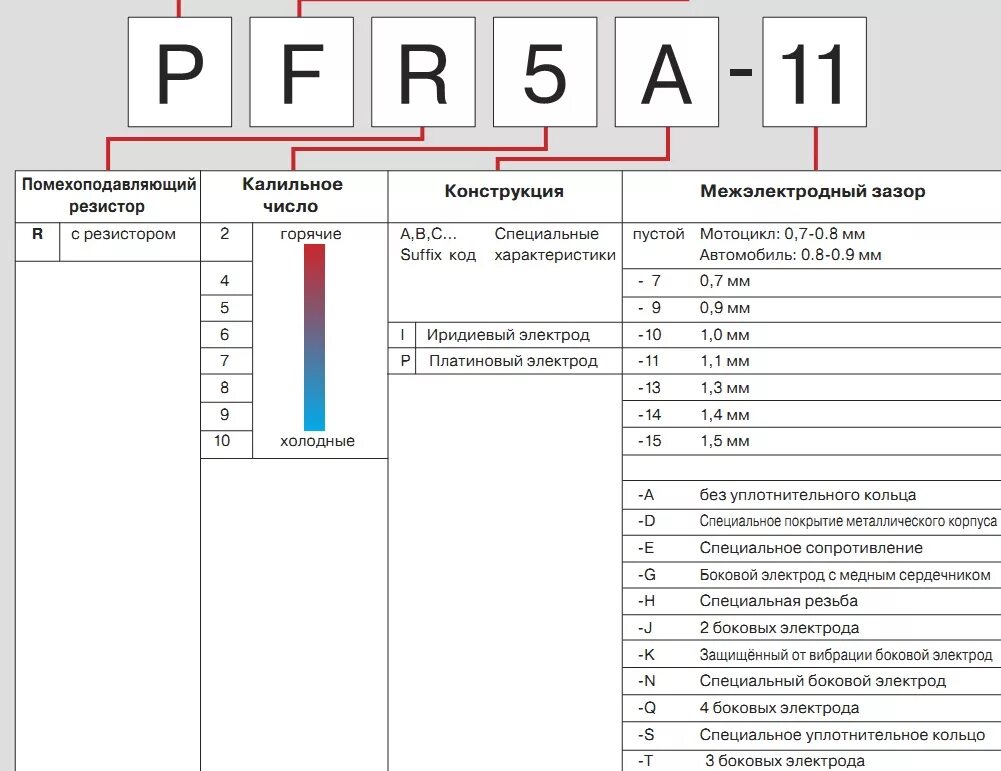Click gap value '1,1 мм'
The width and height of the screenshot is (1001, 771).
tap(725, 361)
